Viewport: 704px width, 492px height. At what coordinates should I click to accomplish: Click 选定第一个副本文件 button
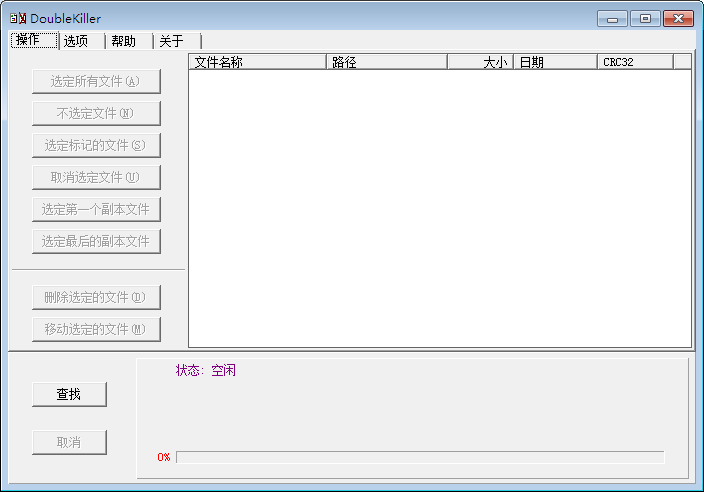pyautogui.click(x=96, y=209)
